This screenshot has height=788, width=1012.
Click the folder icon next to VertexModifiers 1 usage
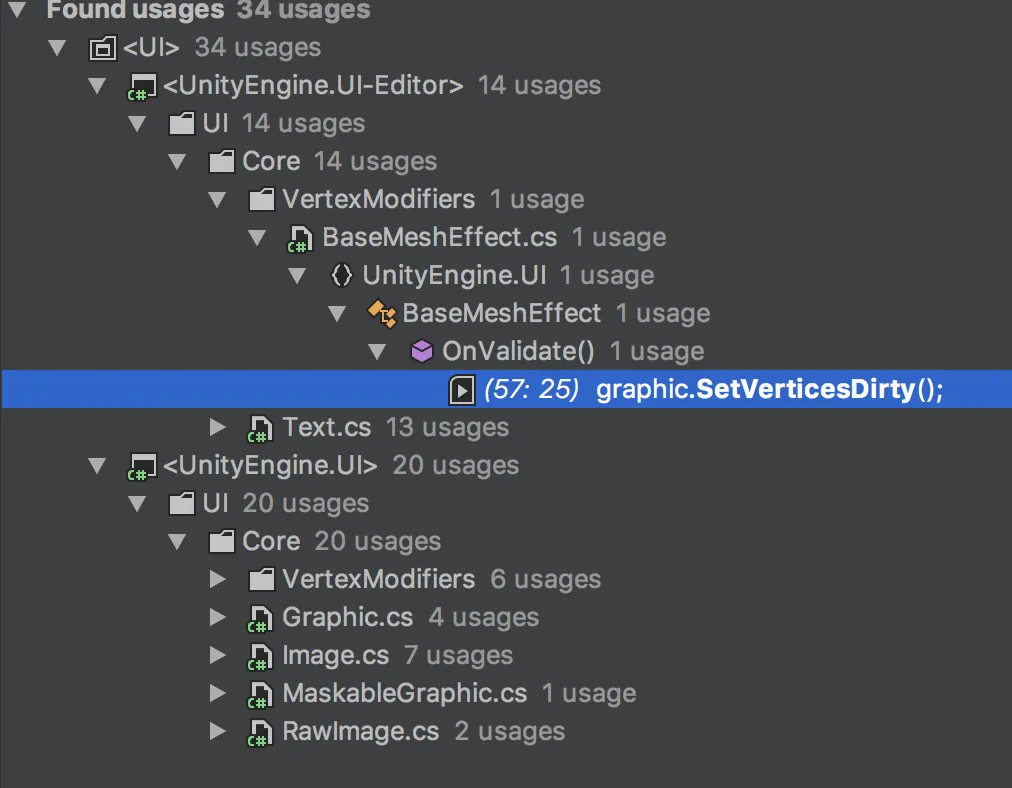coord(261,199)
